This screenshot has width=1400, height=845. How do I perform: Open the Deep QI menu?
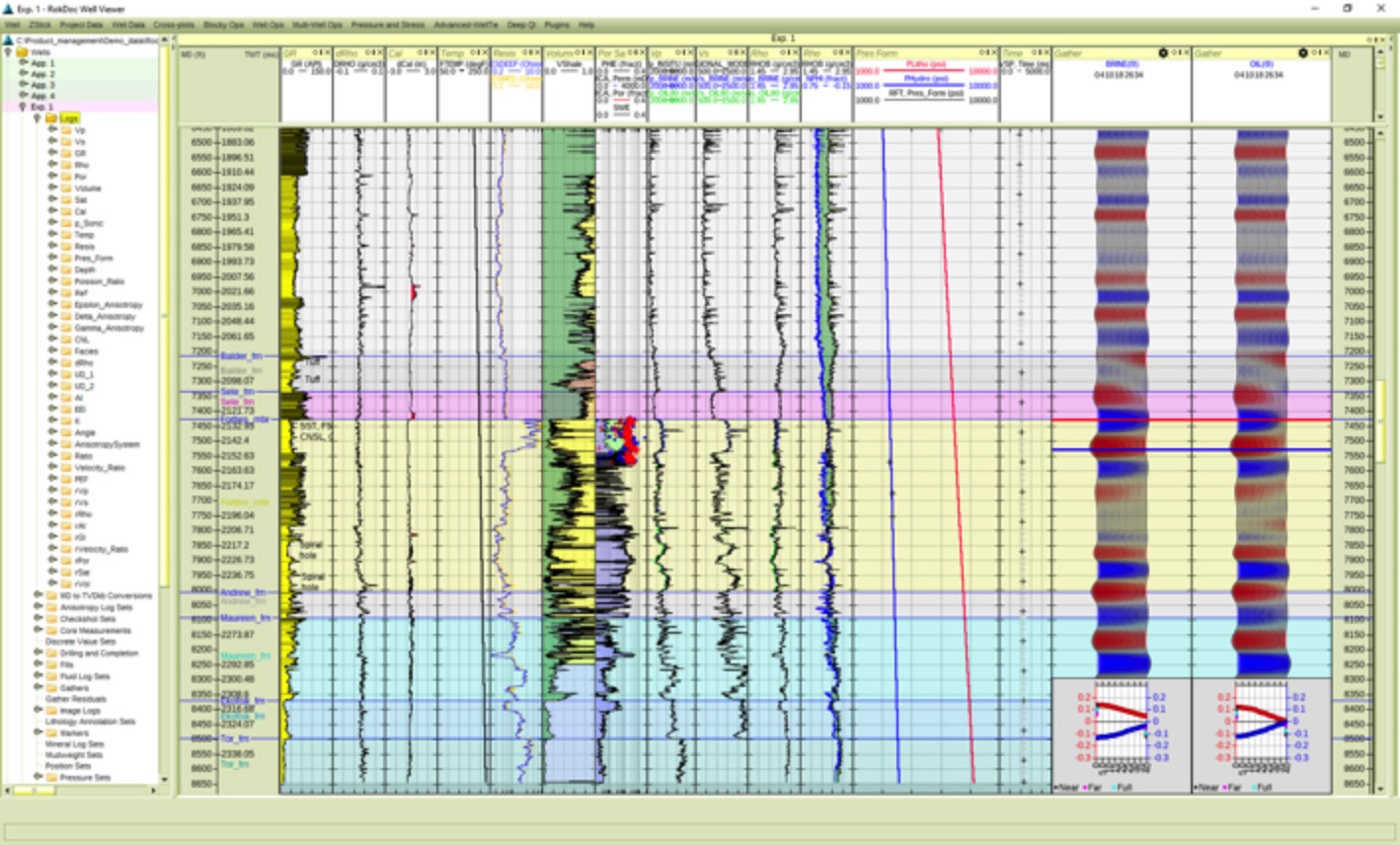[521, 25]
